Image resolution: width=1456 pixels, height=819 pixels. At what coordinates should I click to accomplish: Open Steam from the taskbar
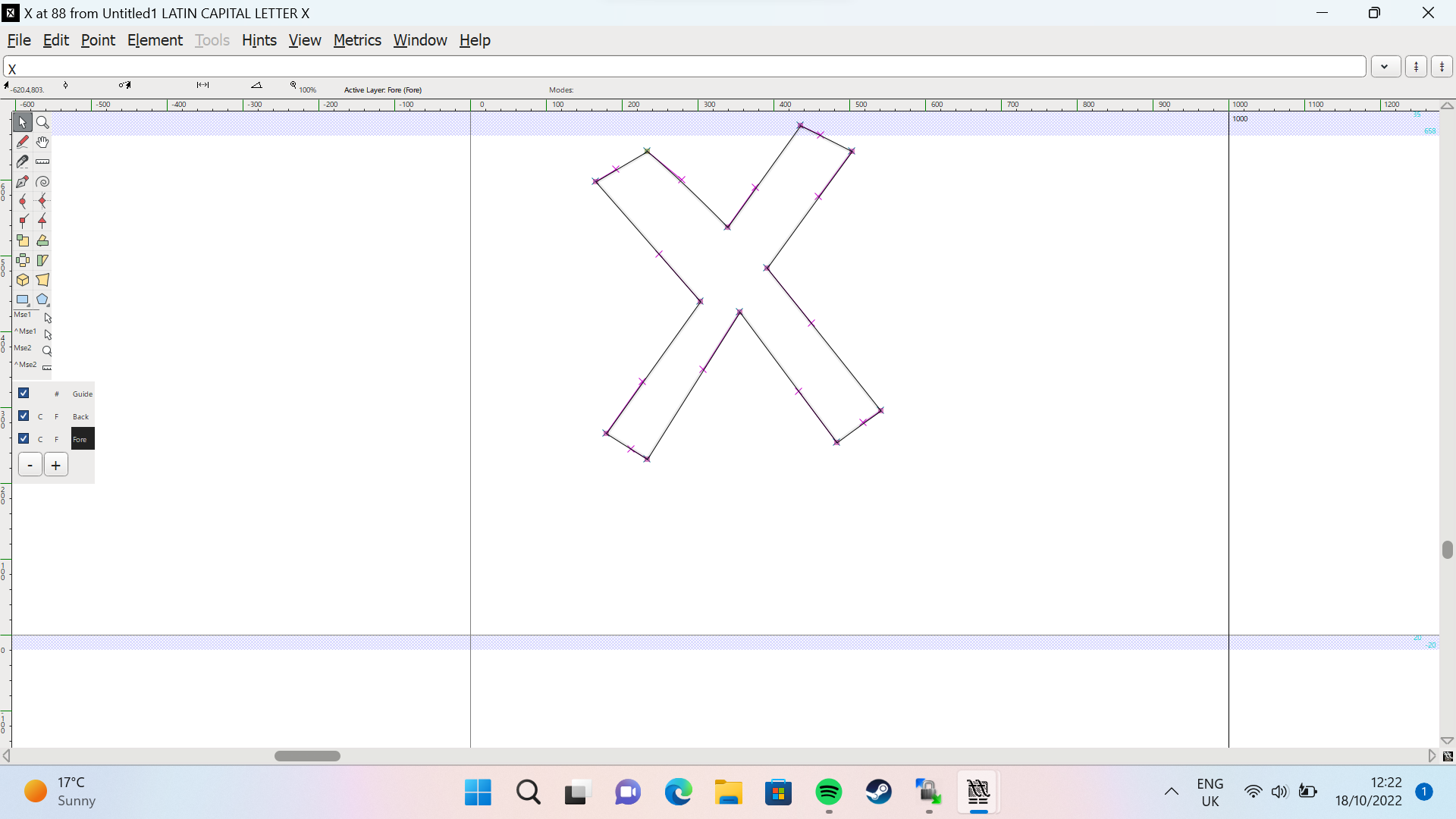click(x=879, y=792)
